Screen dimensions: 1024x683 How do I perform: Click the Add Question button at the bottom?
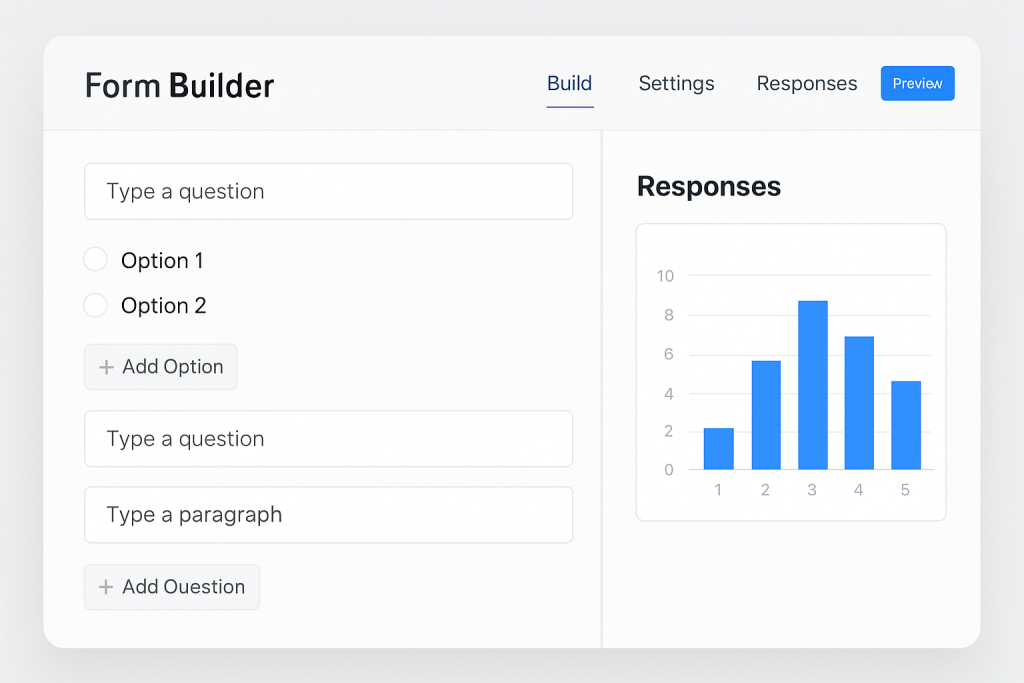point(172,587)
